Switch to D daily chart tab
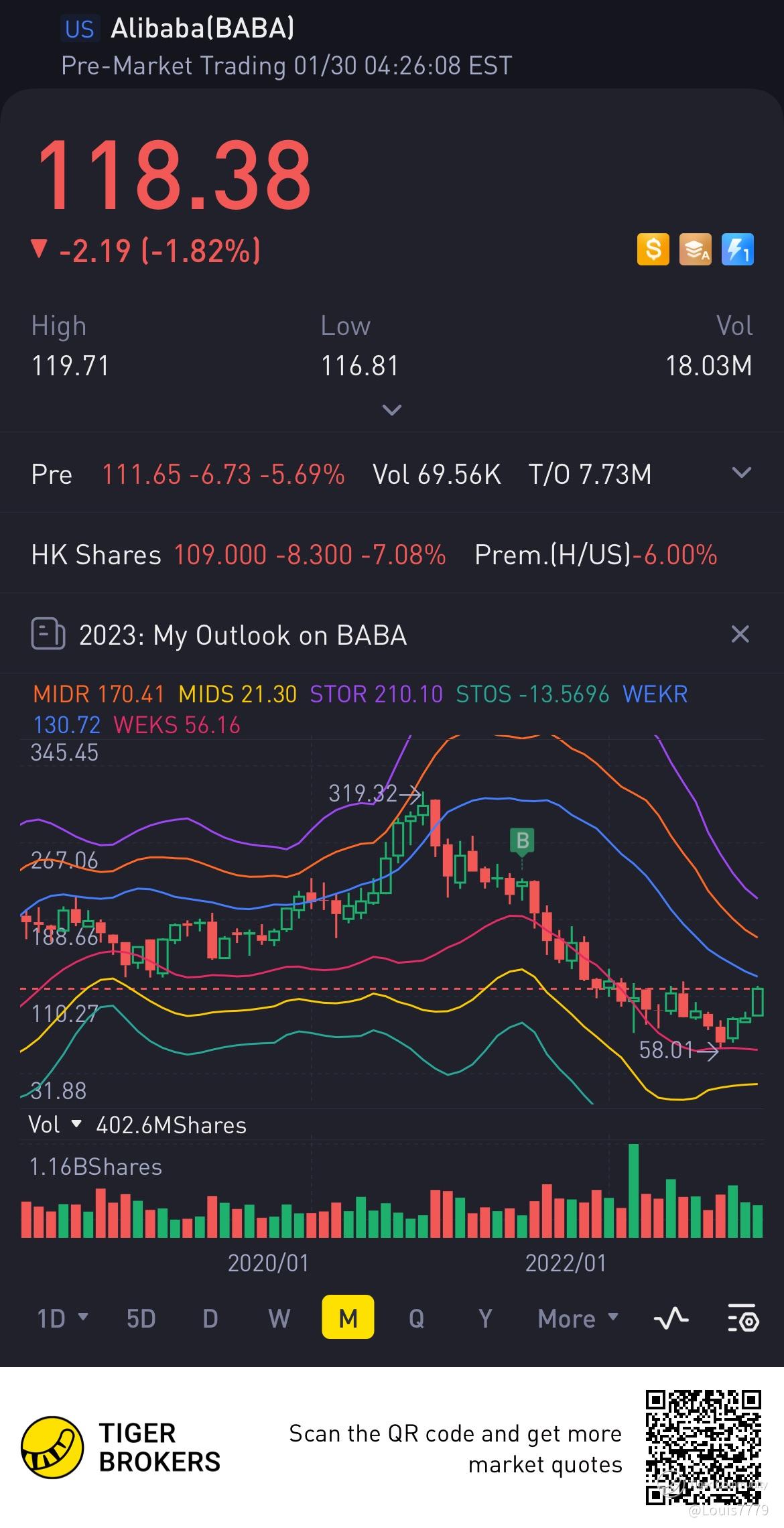 click(210, 1318)
